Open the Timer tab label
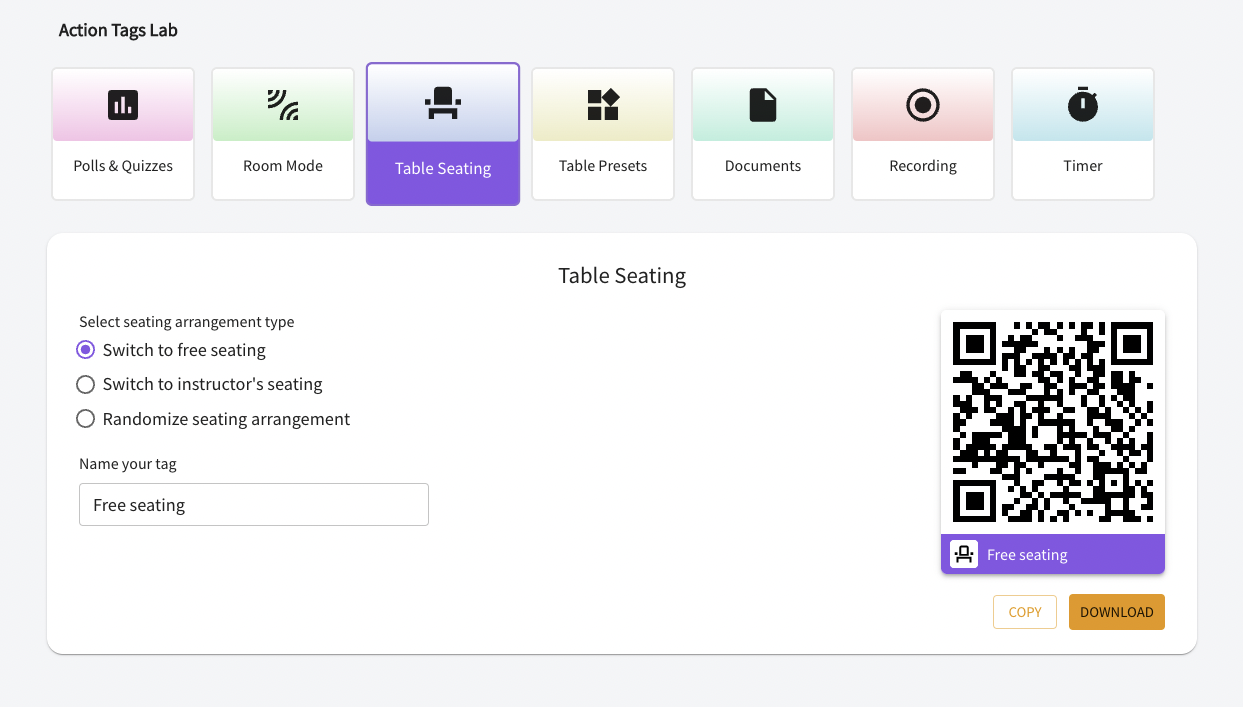Image resolution: width=1243 pixels, height=707 pixels. [1083, 166]
